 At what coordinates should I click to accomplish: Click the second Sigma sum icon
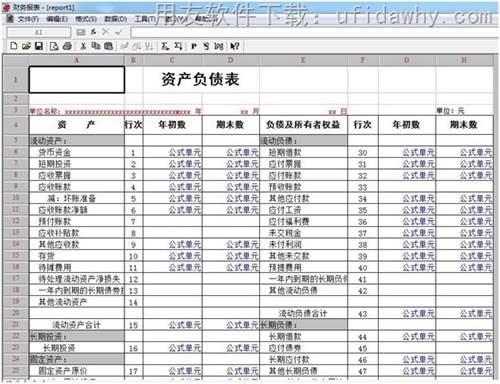click(x=178, y=46)
